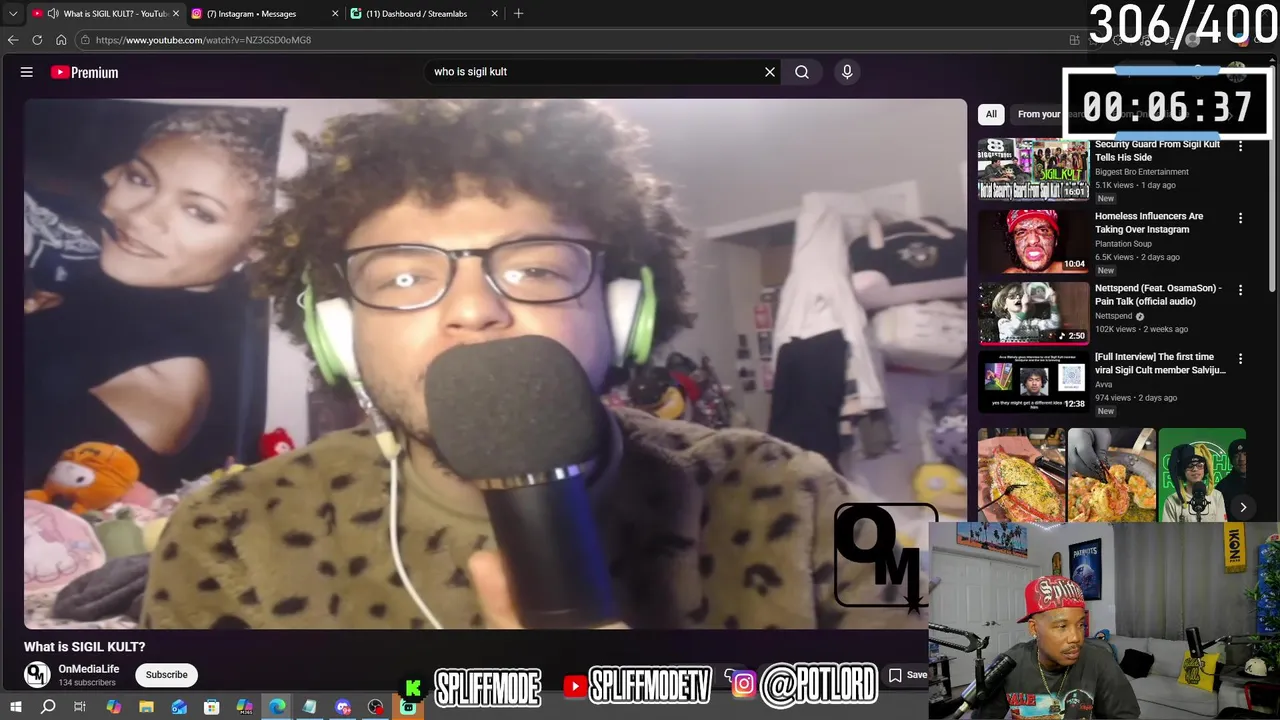Open Discord from the taskbar

pos(343,707)
